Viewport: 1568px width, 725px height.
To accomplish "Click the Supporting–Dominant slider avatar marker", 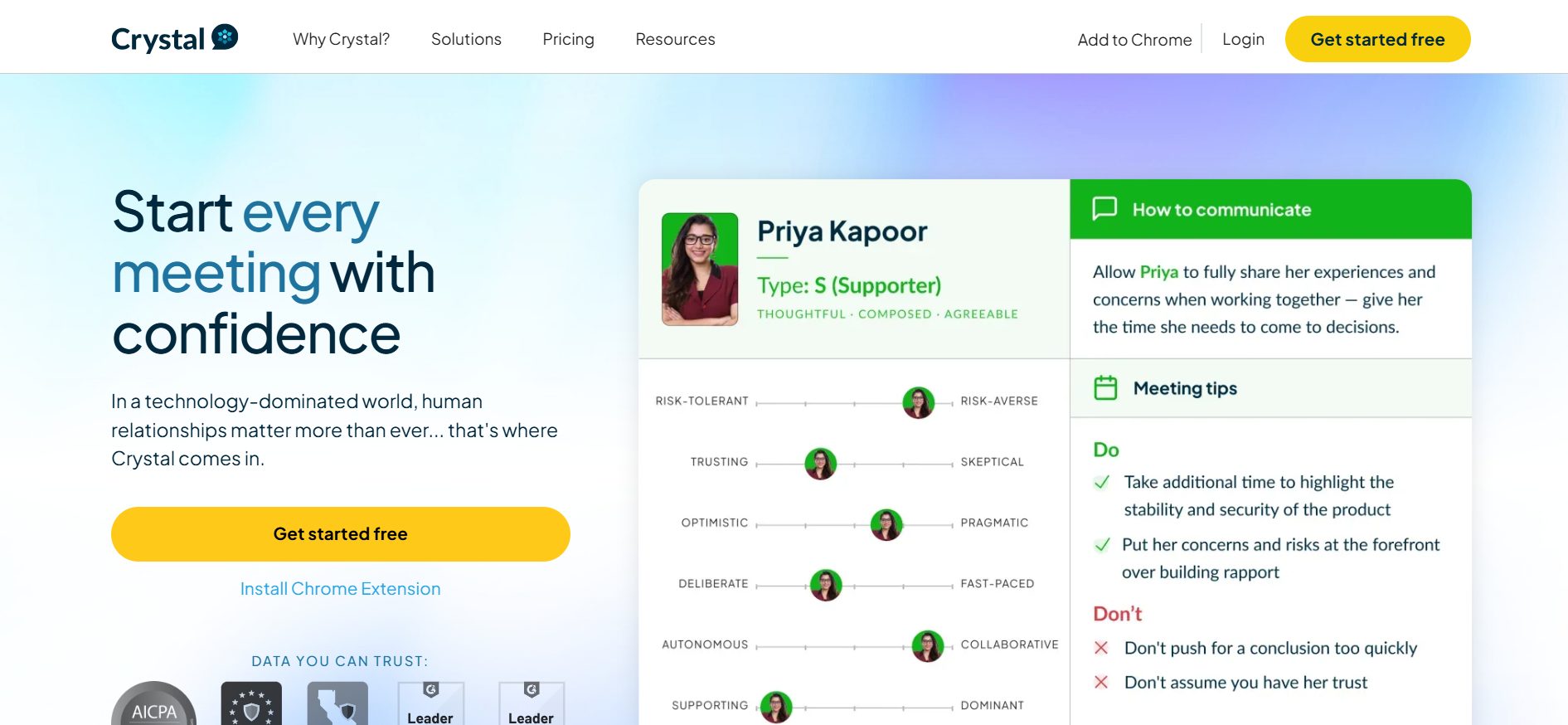I will coord(776,707).
